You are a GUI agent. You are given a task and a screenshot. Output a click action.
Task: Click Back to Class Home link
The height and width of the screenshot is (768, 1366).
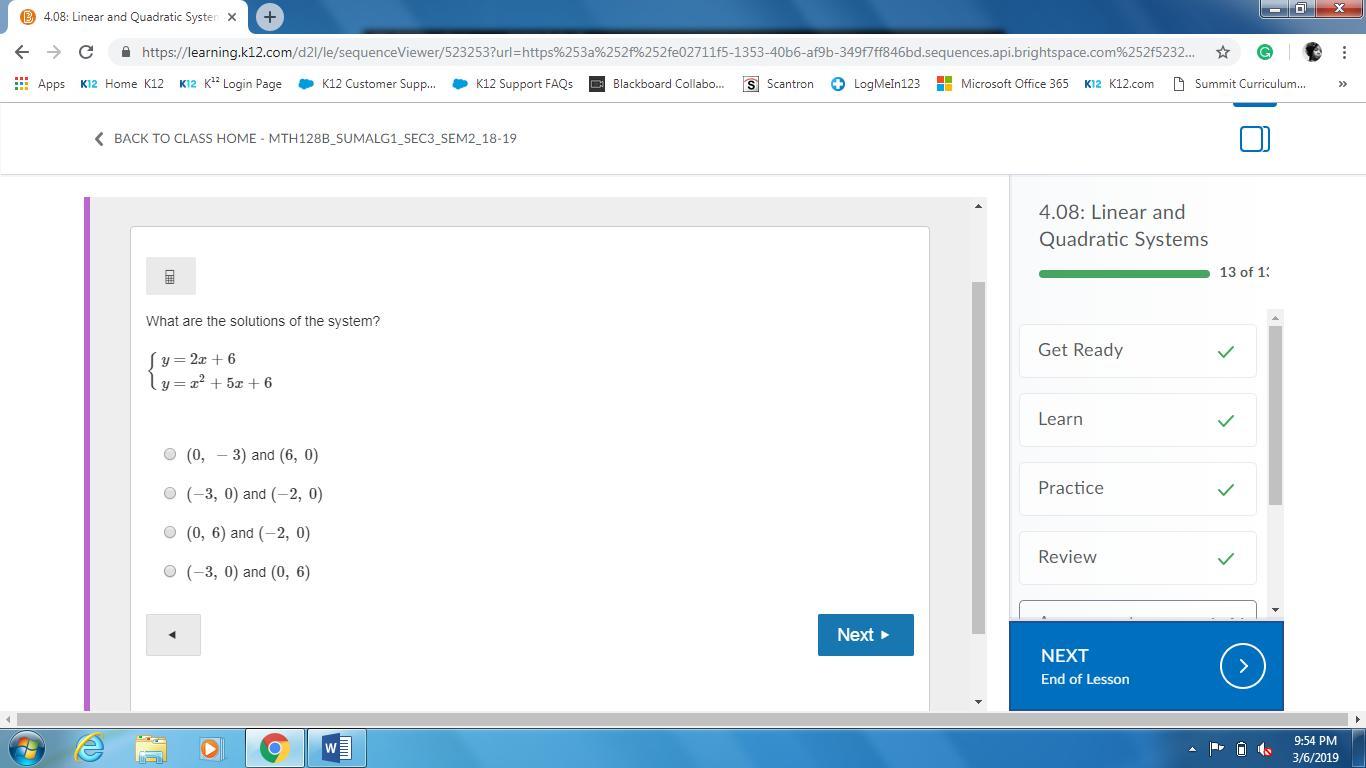tap(305, 138)
